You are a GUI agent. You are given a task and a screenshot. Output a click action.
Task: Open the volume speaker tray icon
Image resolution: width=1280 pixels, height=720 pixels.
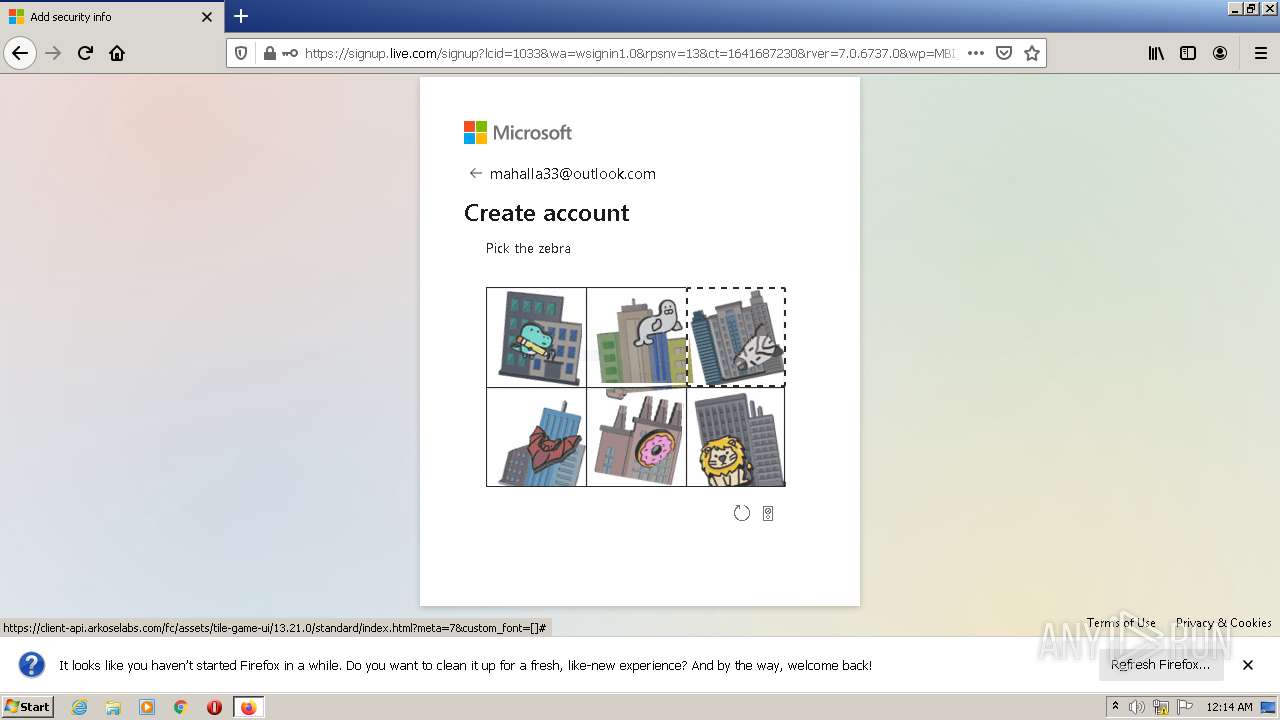1138,707
